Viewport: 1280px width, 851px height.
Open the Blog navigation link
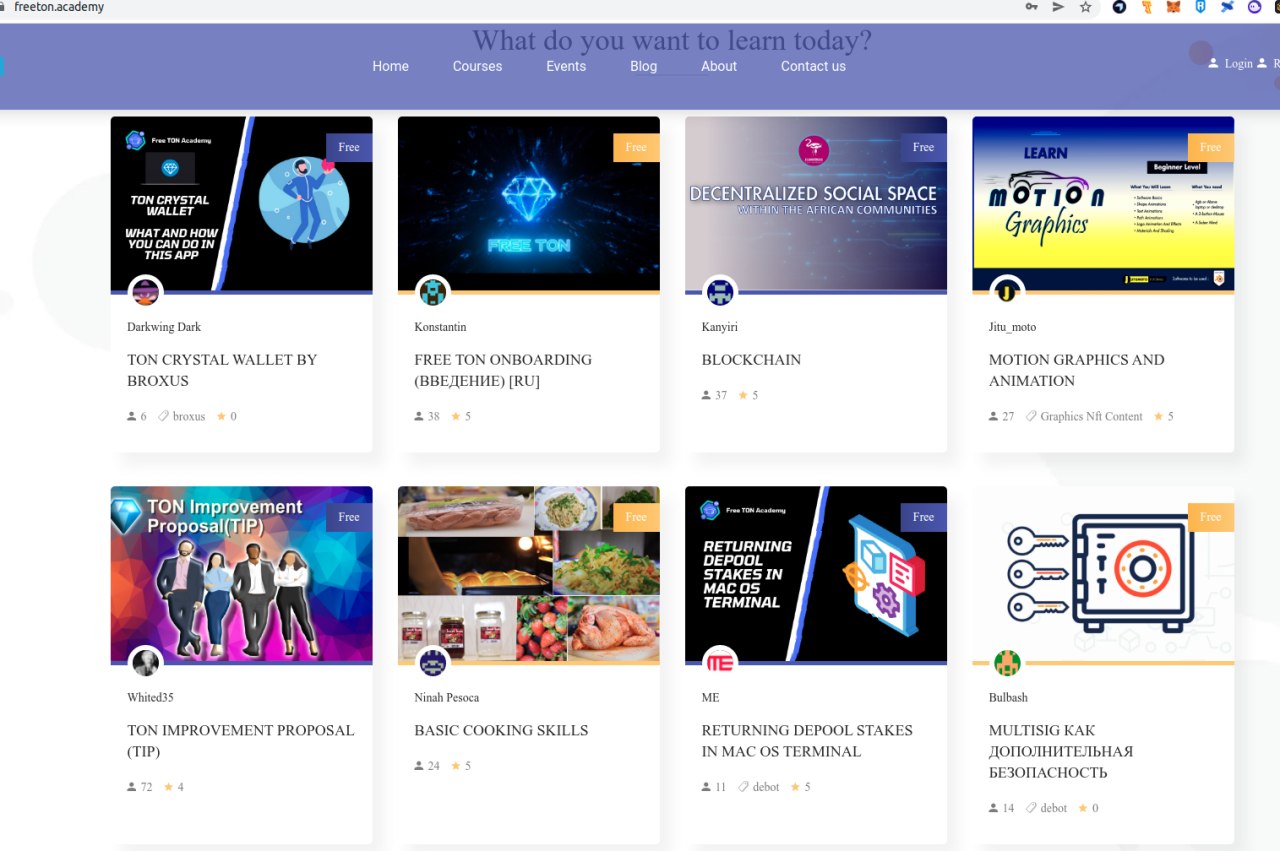click(643, 66)
